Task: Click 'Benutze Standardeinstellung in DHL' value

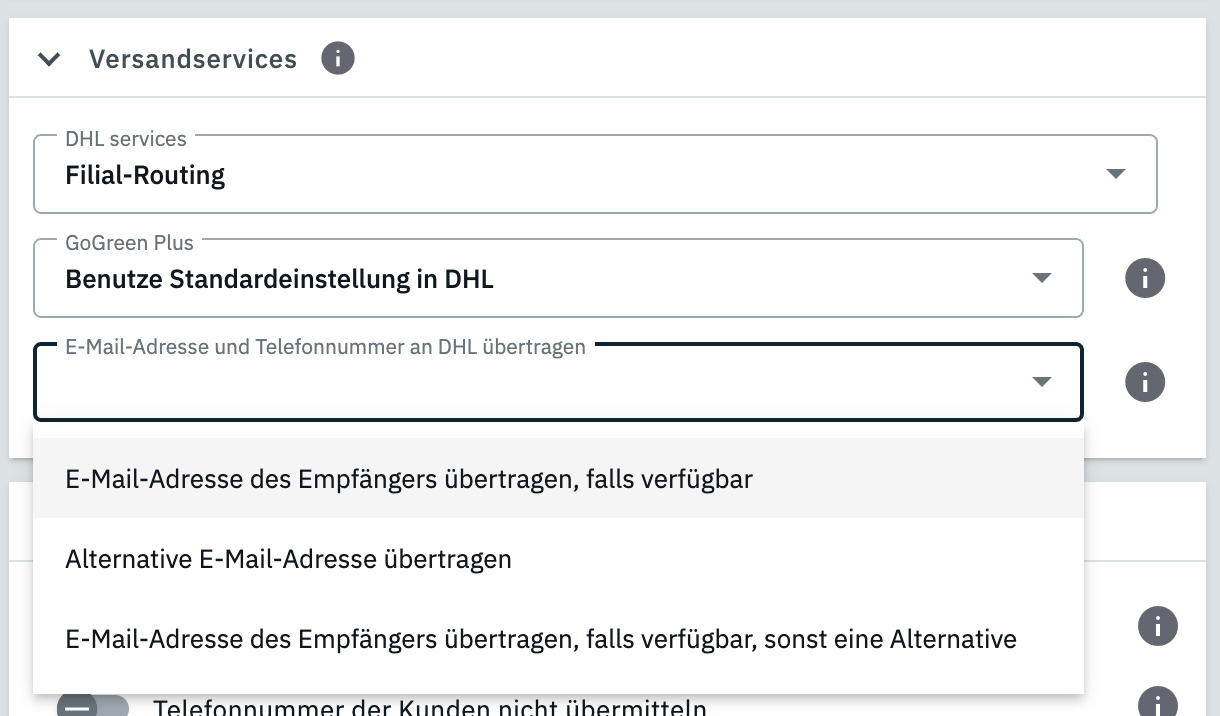Action: point(279,279)
